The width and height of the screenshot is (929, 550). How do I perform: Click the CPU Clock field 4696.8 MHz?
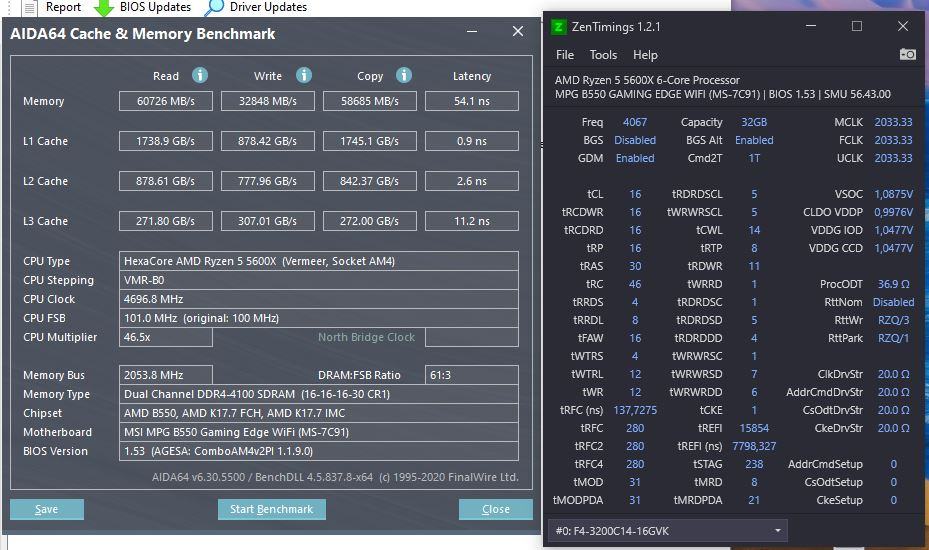coord(319,299)
